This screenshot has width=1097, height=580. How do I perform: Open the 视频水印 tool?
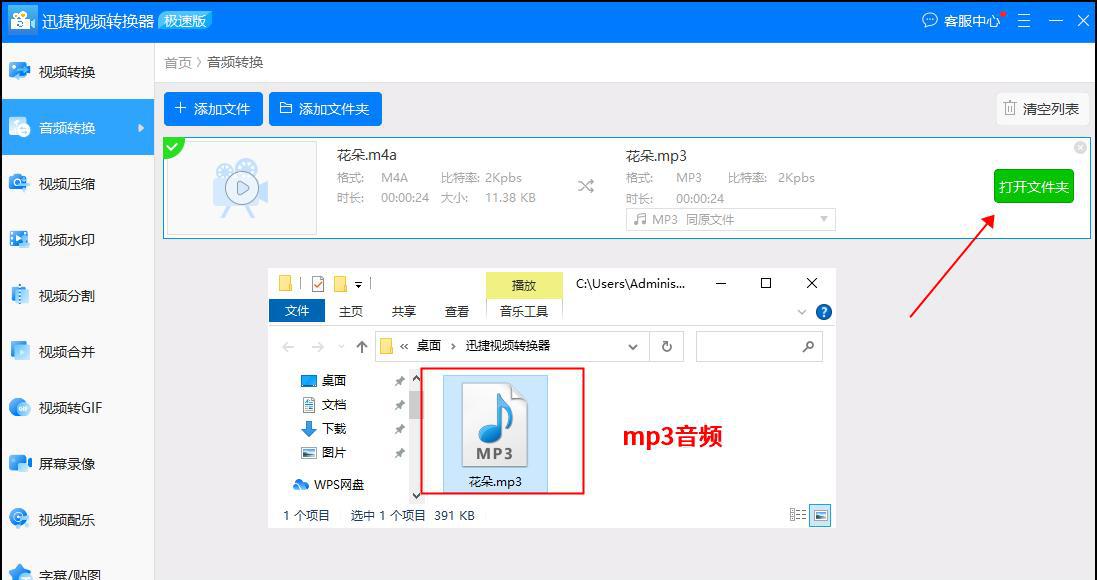(77, 239)
